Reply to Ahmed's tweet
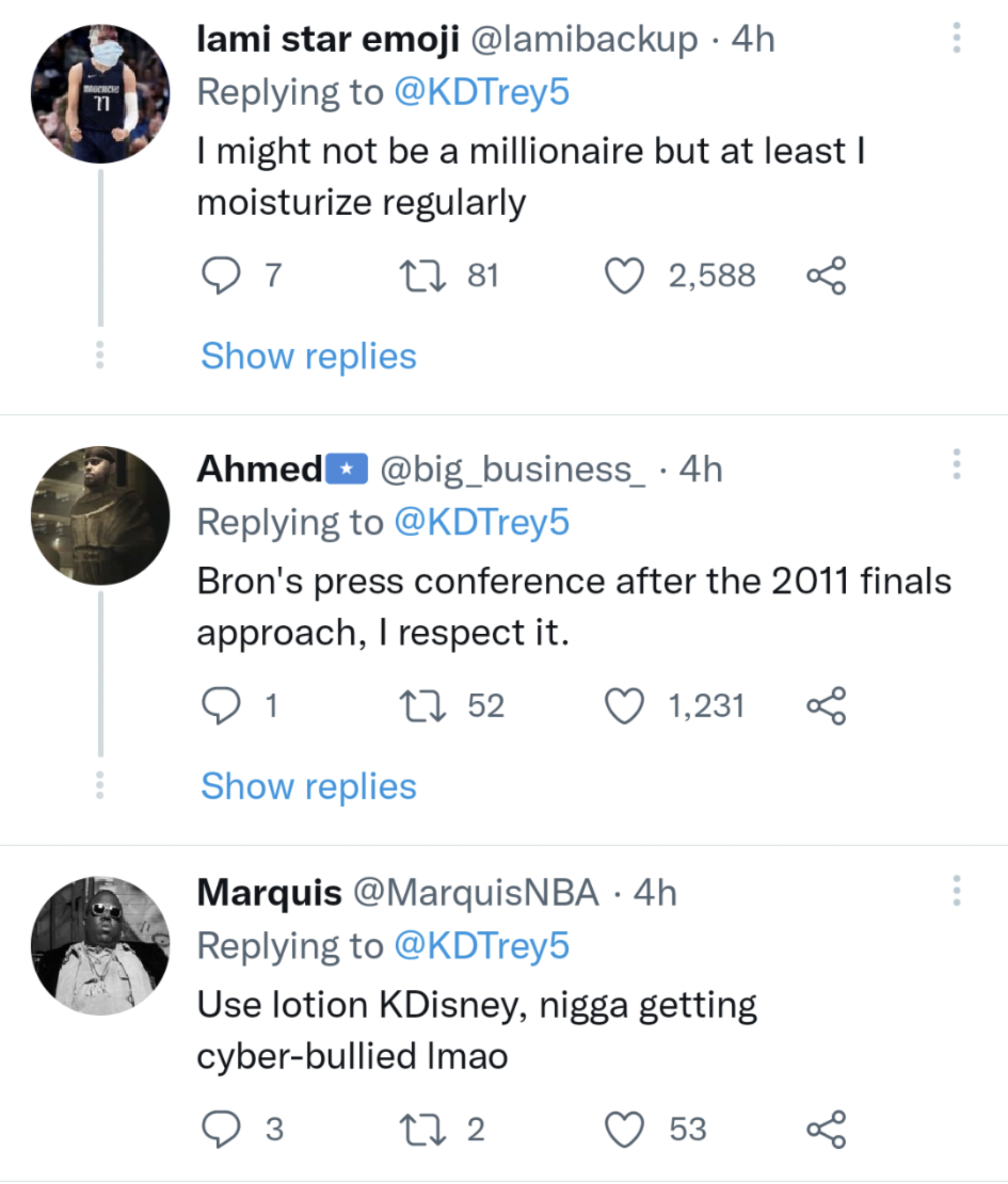Screen dimensions: 1008x1184 (221, 706)
